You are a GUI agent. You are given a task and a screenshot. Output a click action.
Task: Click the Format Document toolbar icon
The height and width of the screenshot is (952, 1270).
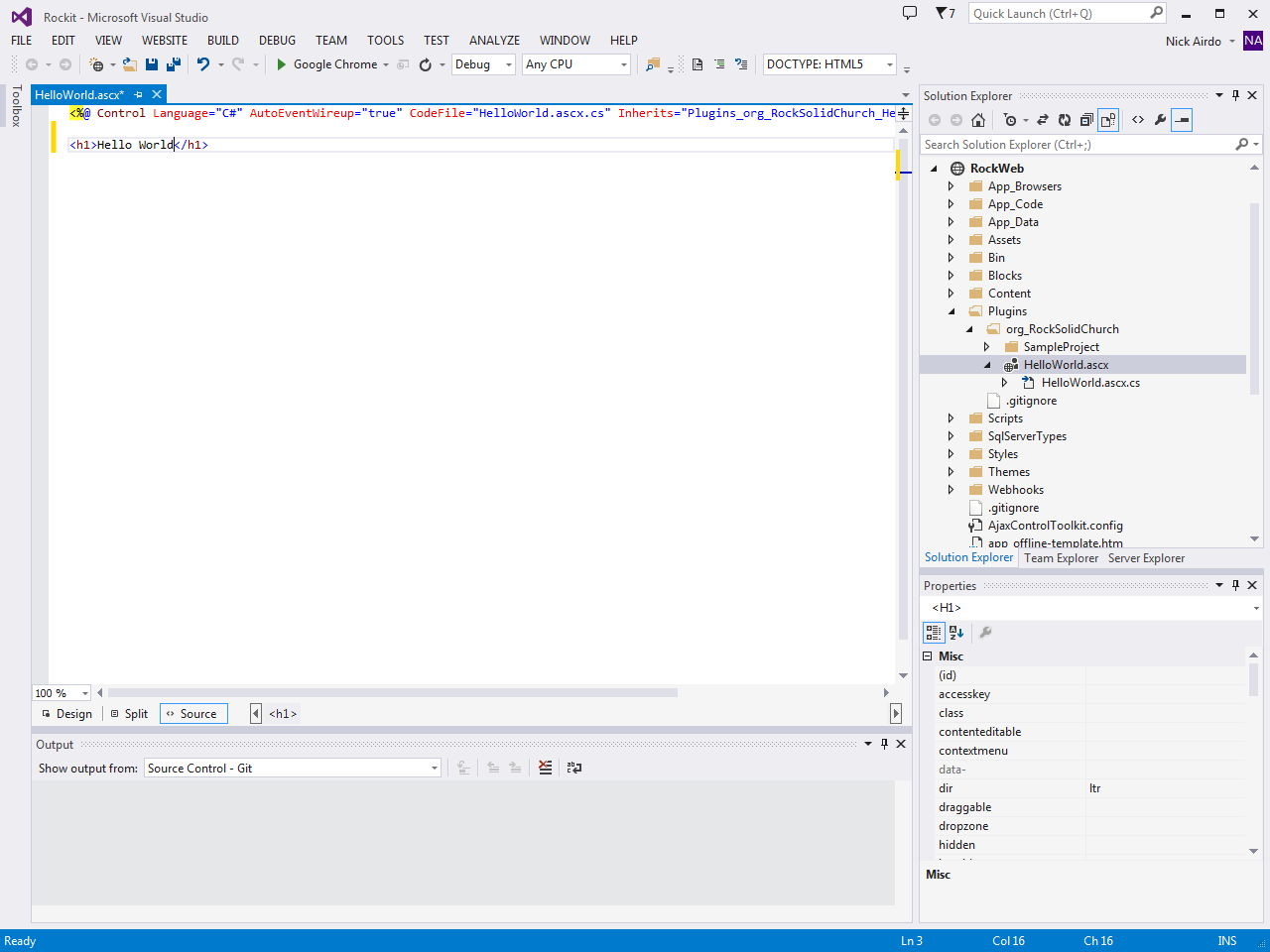[698, 64]
